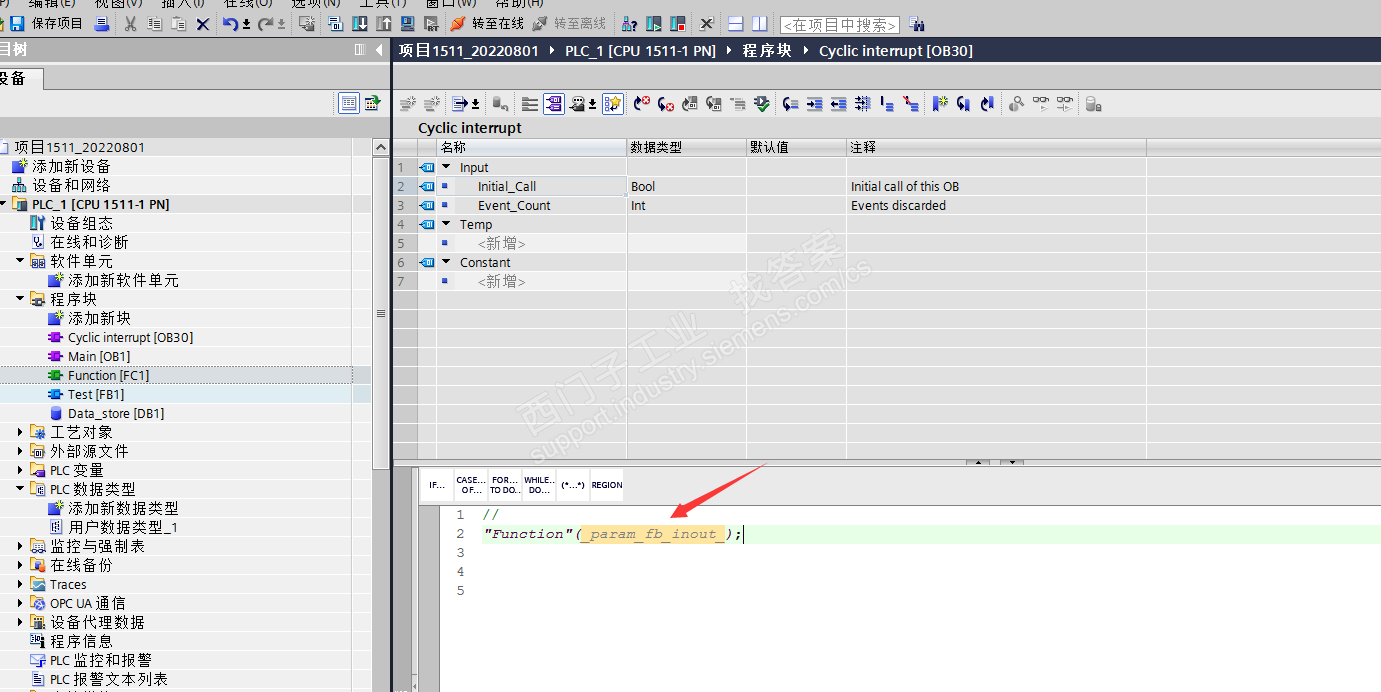The height and width of the screenshot is (692, 1381).
Task: Click the Split editor horizontally icon
Action: [x=736, y=23]
